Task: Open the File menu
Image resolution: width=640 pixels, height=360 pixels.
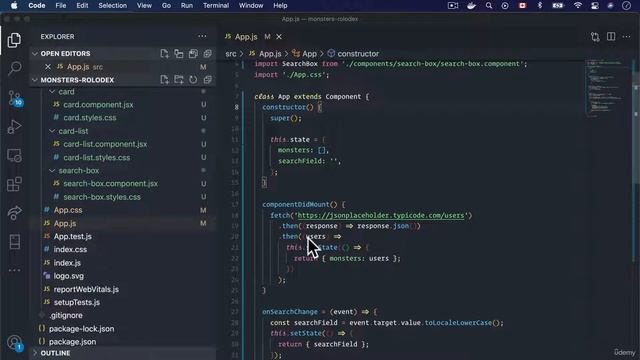Action: coord(60,6)
